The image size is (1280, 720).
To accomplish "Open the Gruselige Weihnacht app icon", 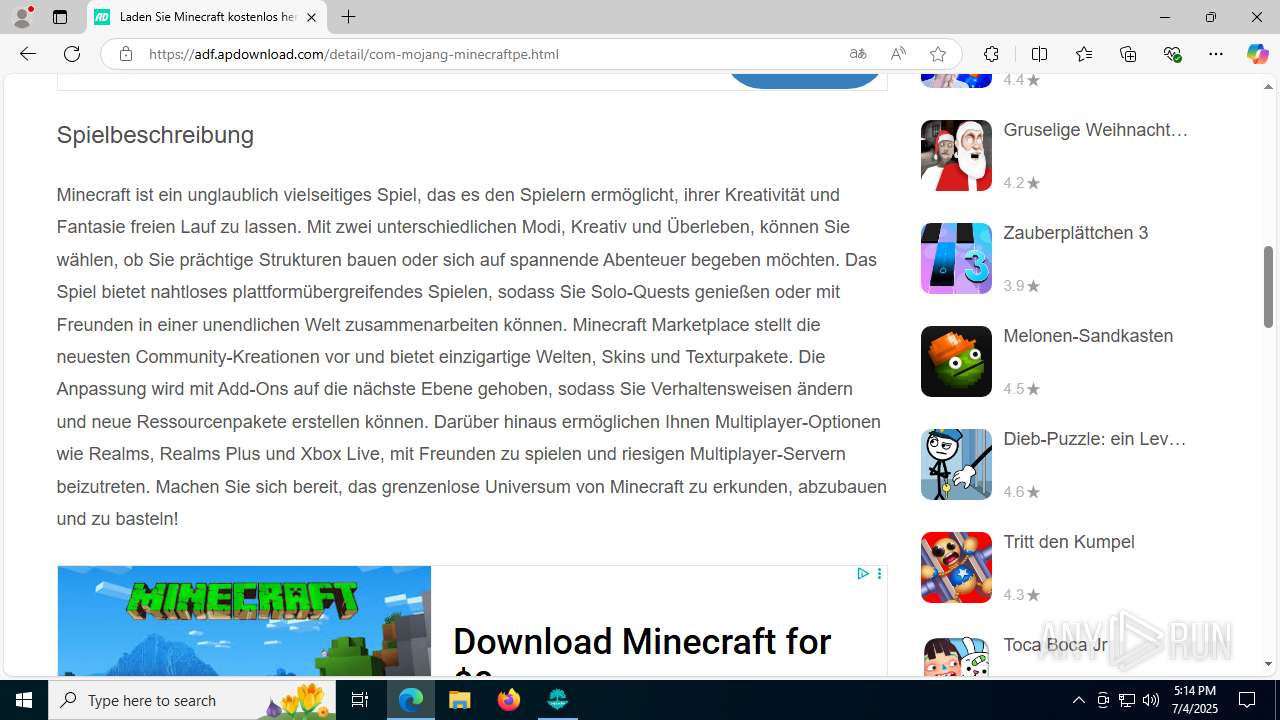I will 956,155.
